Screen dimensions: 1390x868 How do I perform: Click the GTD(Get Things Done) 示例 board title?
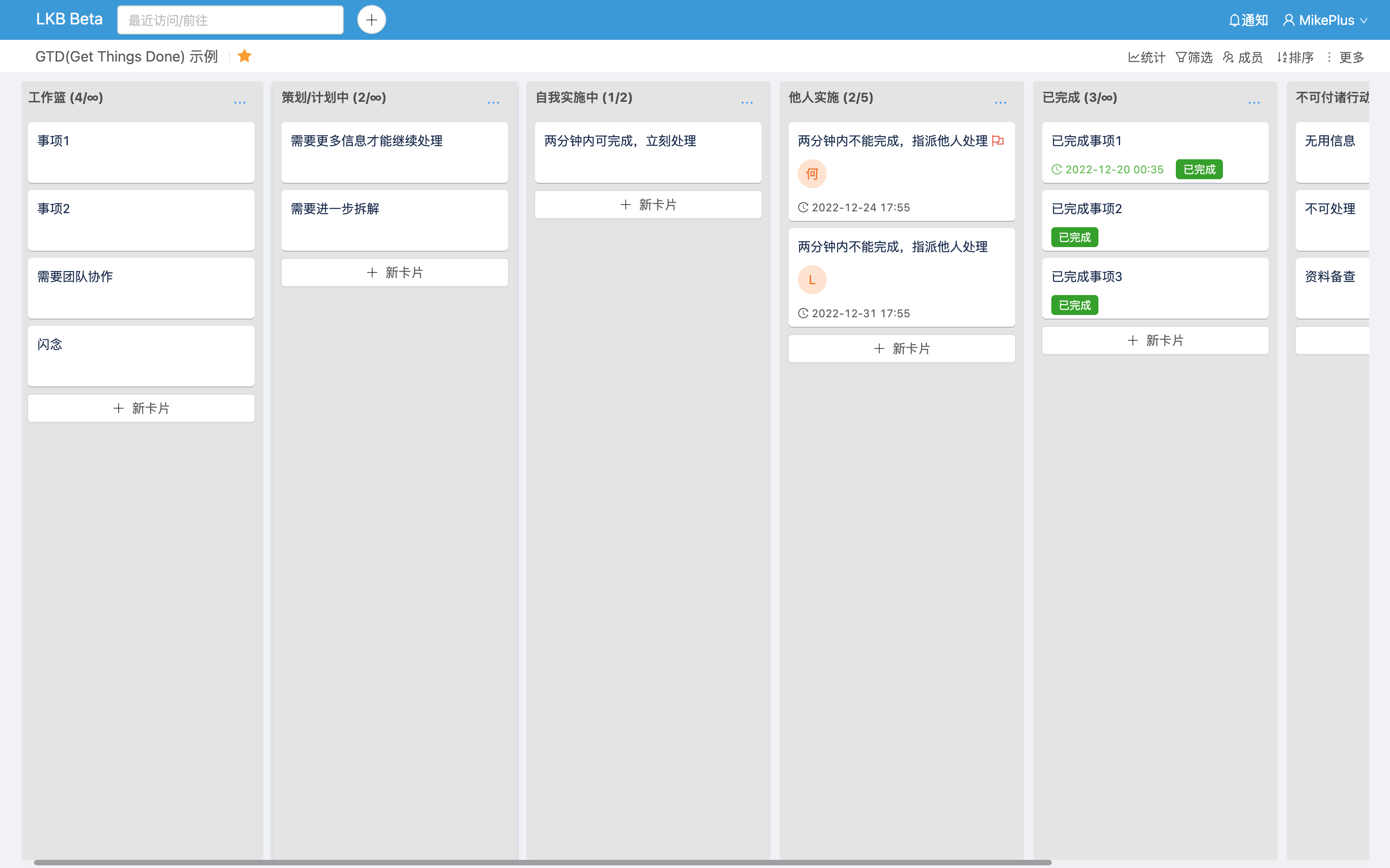127,56
